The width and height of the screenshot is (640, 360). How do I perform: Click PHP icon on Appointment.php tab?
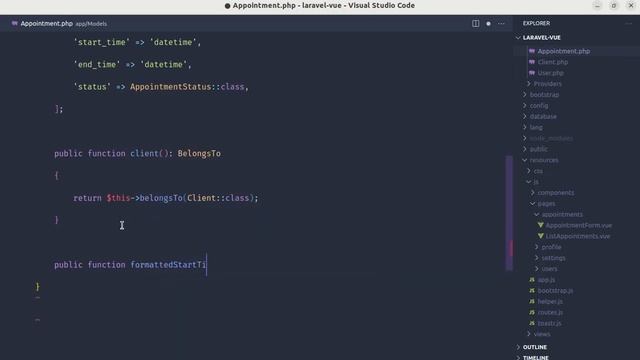click(15, 24)
